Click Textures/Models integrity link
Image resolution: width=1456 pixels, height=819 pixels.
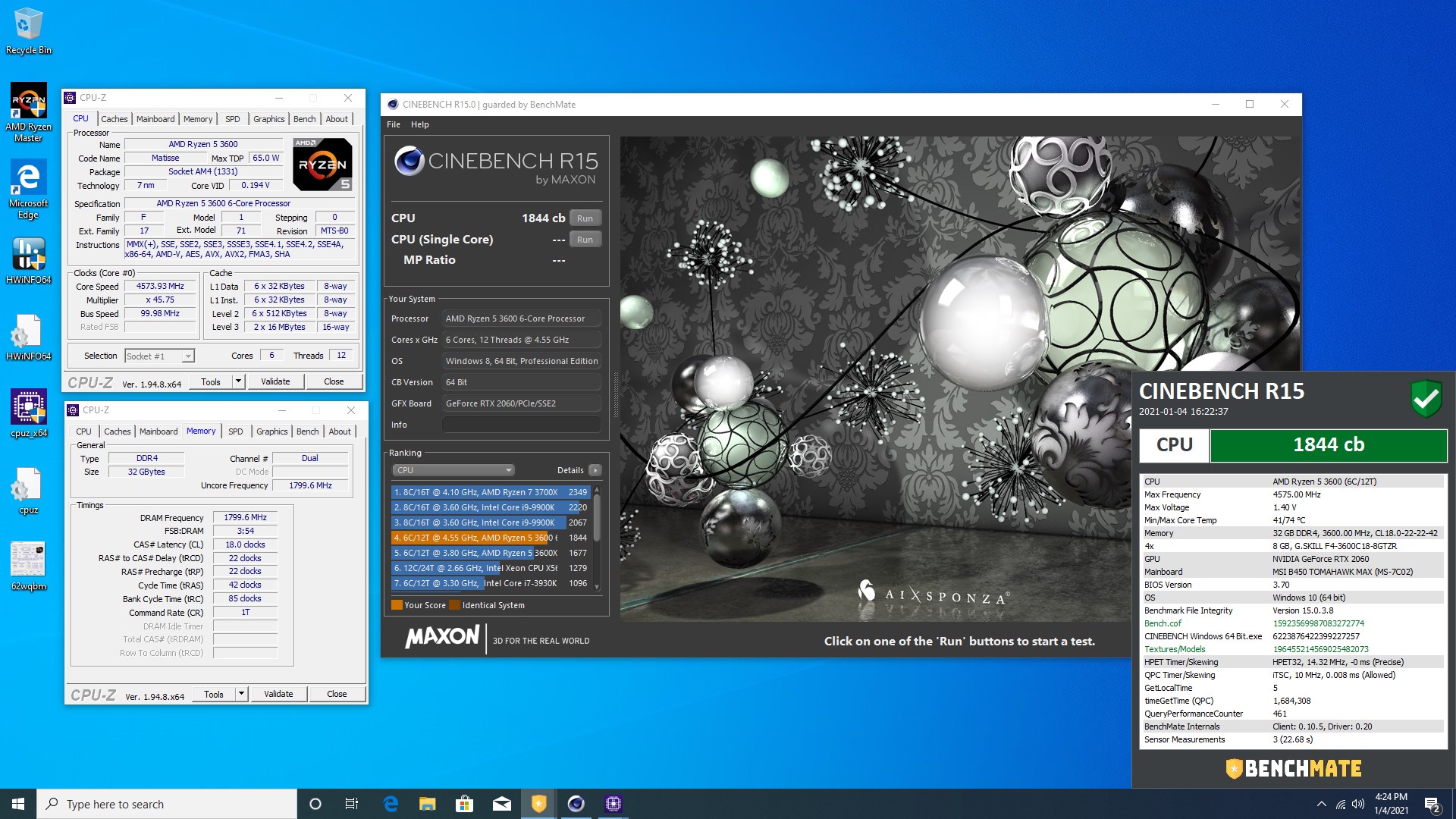(1175, 649)
